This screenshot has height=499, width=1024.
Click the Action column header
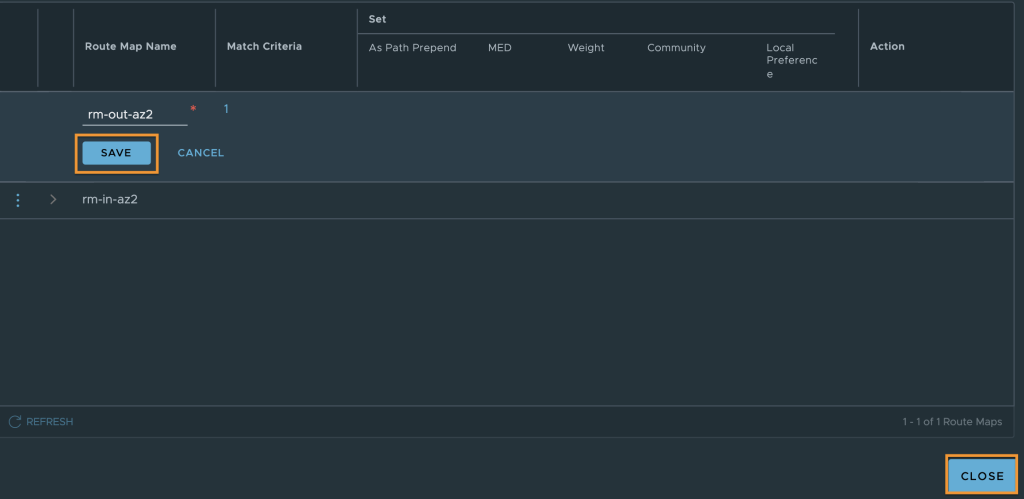pos(887,46)
